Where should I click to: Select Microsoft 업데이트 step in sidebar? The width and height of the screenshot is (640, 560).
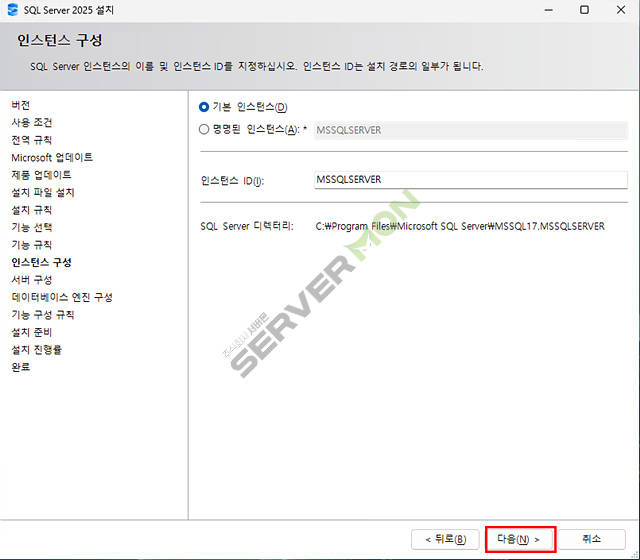point(52,158)
